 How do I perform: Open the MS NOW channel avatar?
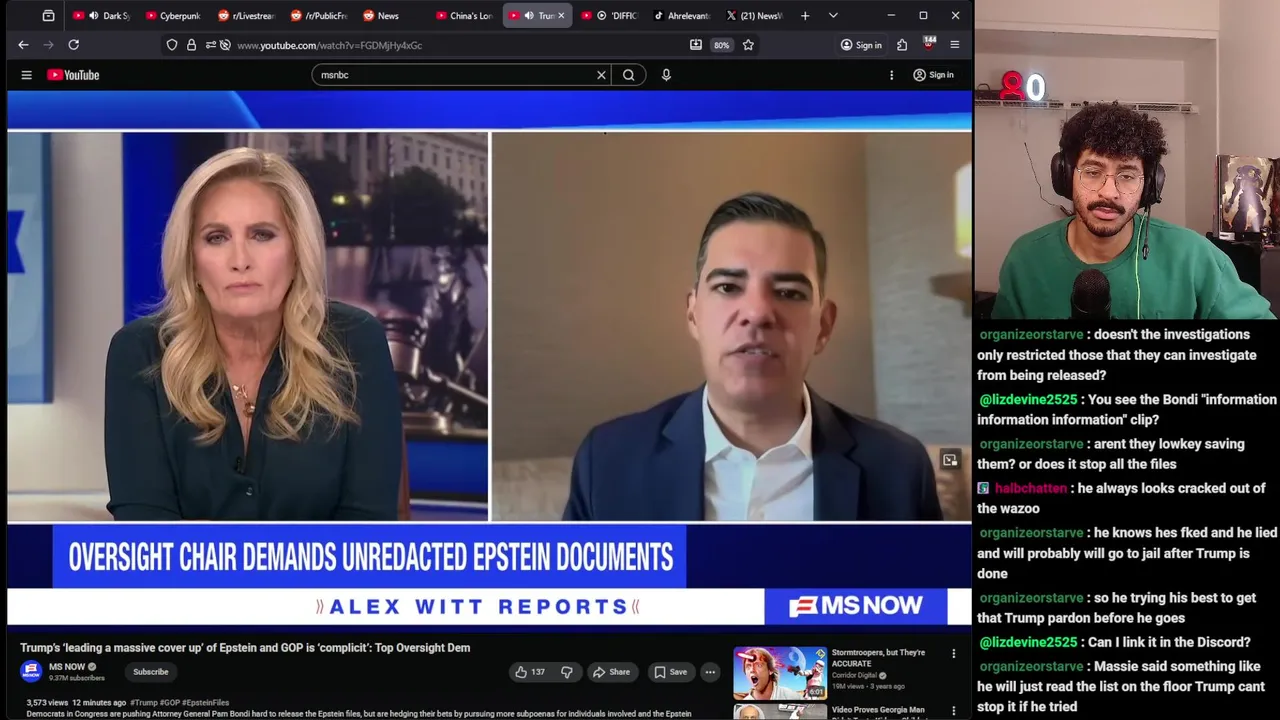[x=31, y=672]
